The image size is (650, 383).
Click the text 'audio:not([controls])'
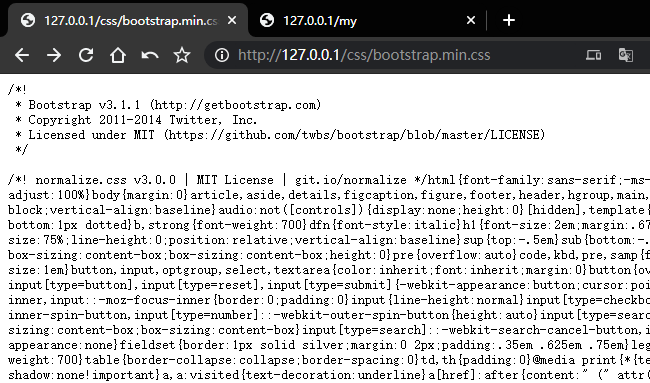291,210
